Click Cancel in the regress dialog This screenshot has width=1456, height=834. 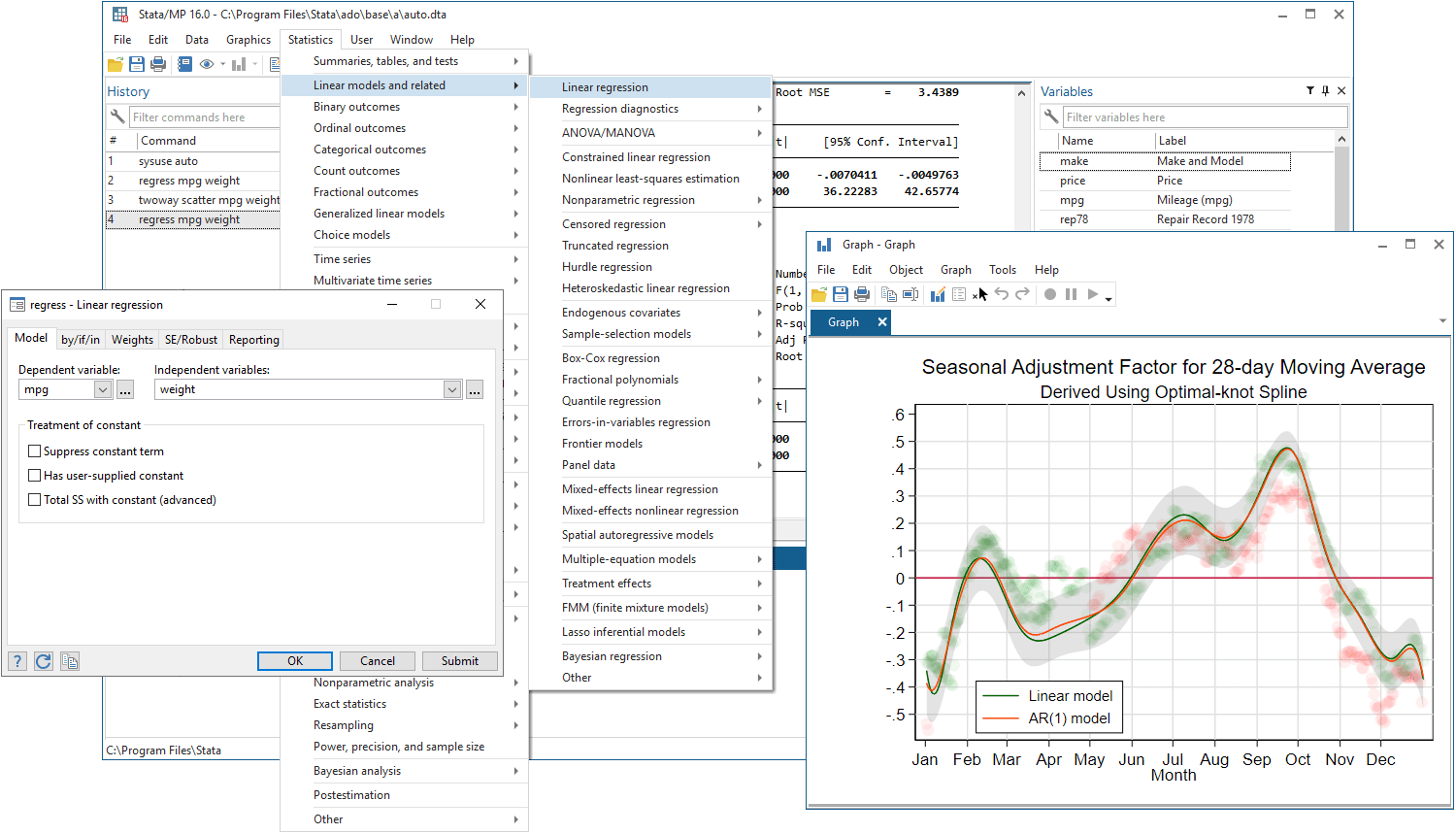point(377,661)
